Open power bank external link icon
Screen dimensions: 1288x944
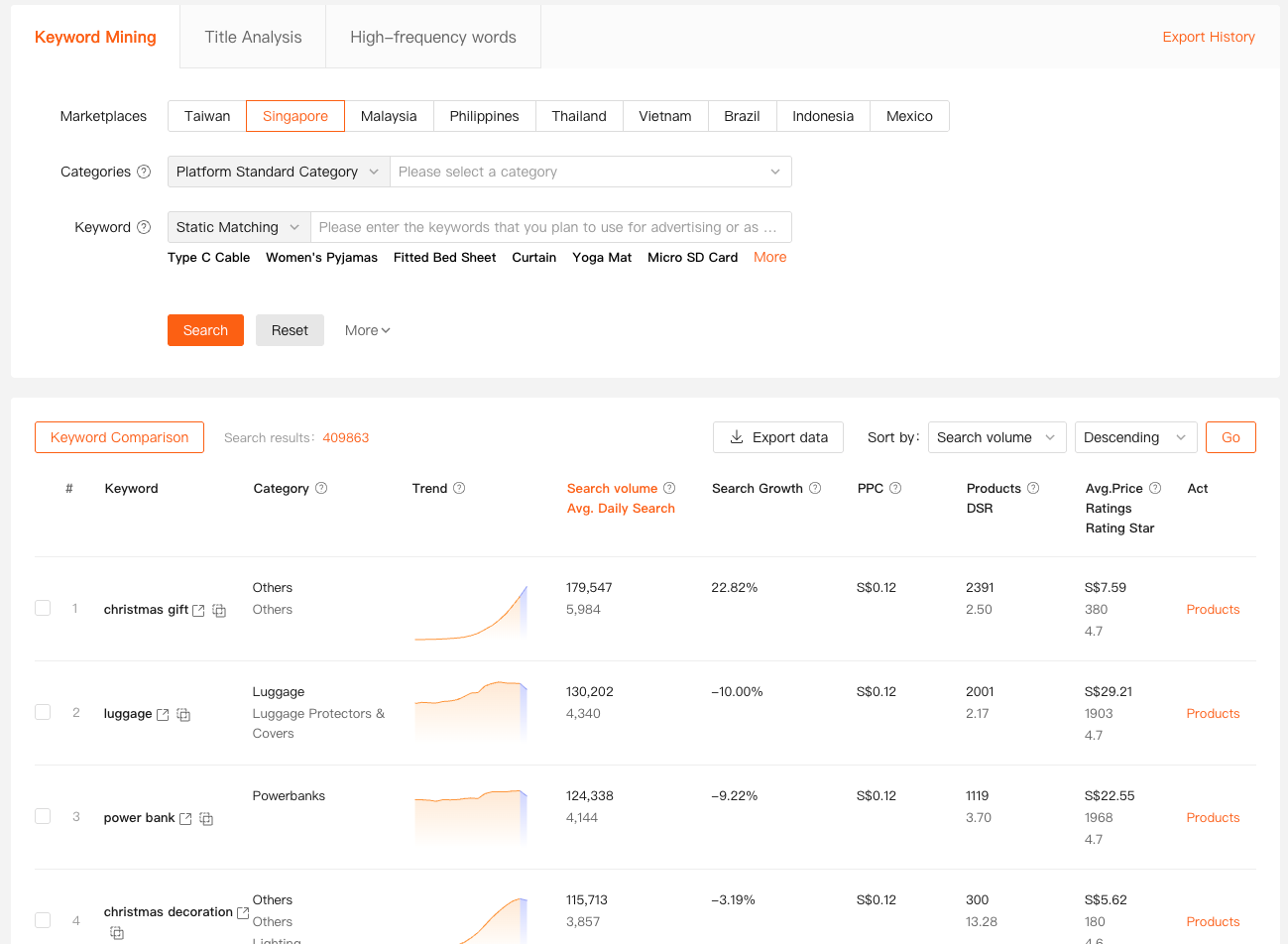pos(185,819)
